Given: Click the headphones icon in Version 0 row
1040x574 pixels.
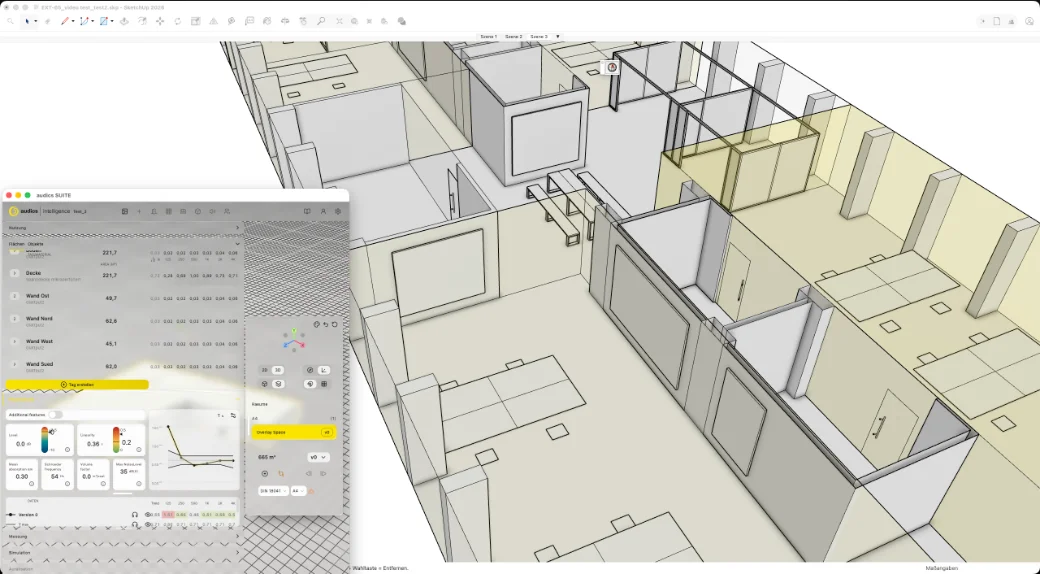Looking at the screenshot, I should (x=135, y=514).
